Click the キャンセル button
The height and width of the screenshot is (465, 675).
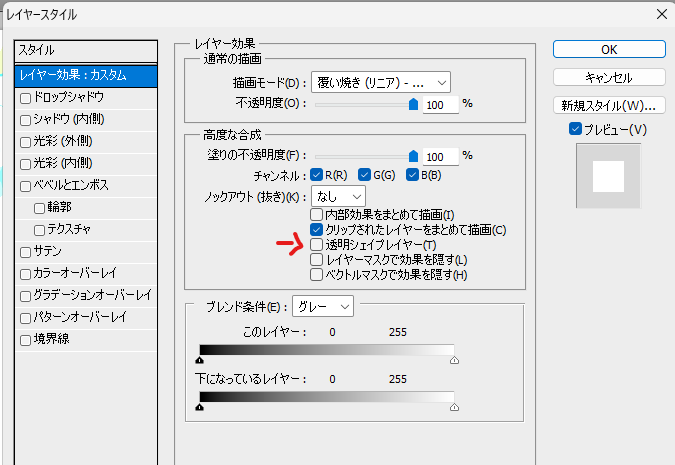(x=608, y=77)
